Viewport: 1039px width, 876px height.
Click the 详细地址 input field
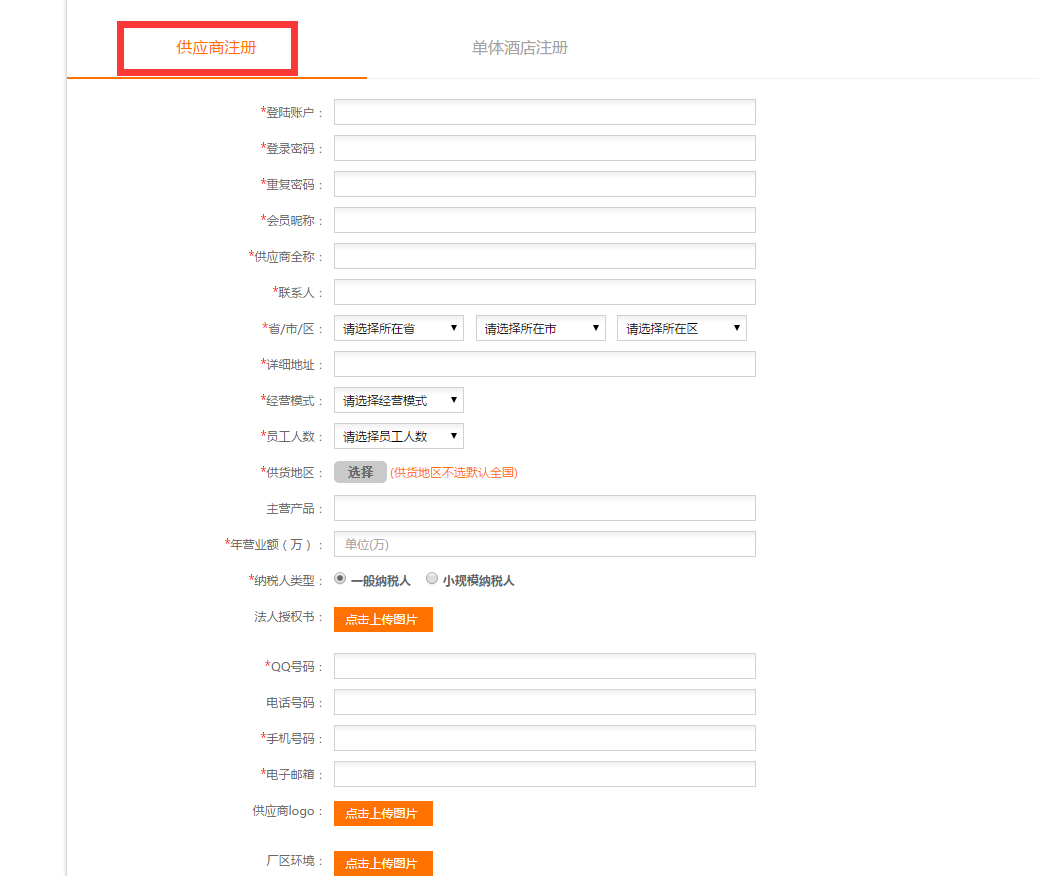(544, 364)
